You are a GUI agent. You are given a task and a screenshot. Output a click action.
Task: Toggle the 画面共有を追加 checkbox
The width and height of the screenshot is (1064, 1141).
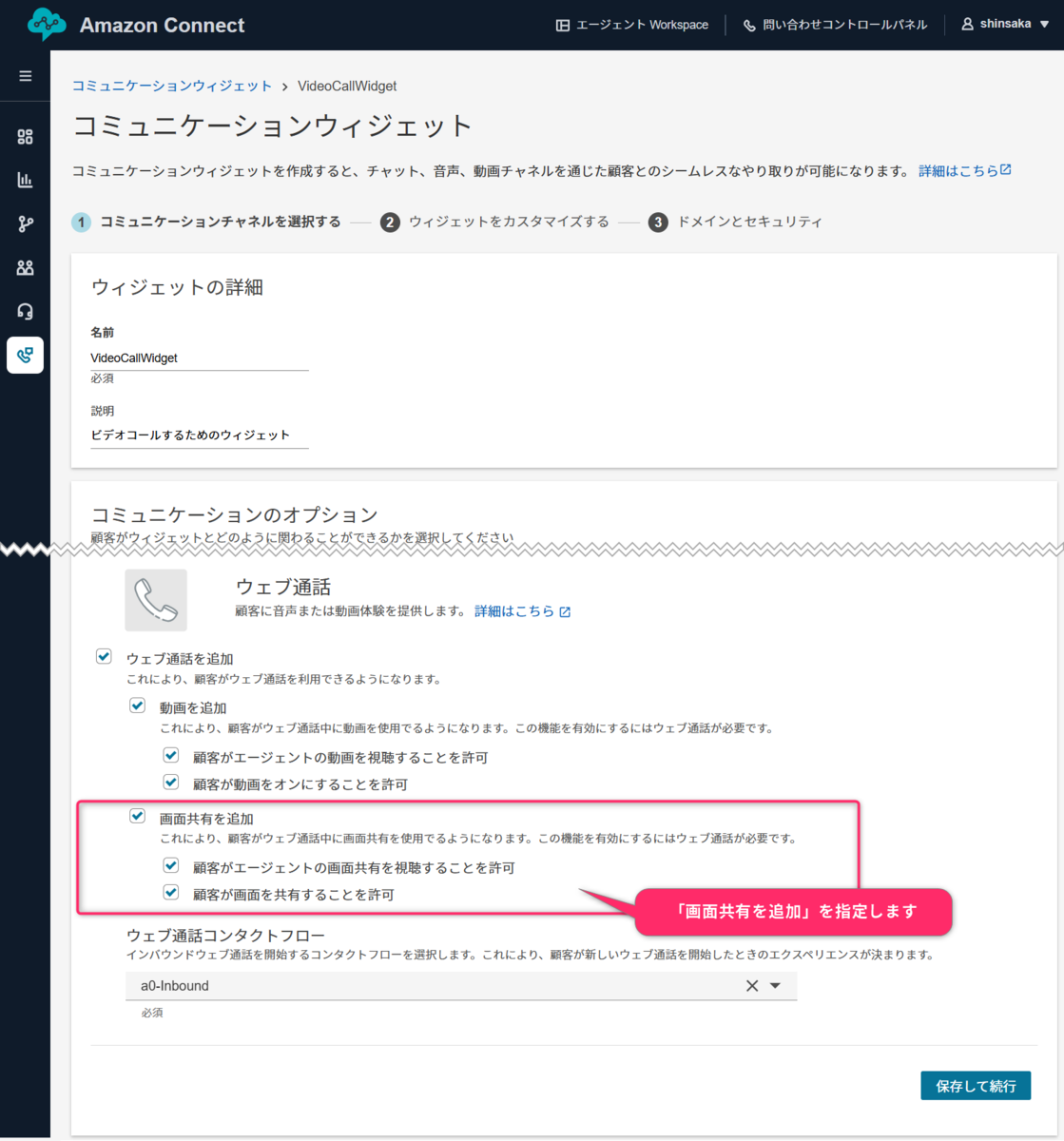tap(138, 817)
